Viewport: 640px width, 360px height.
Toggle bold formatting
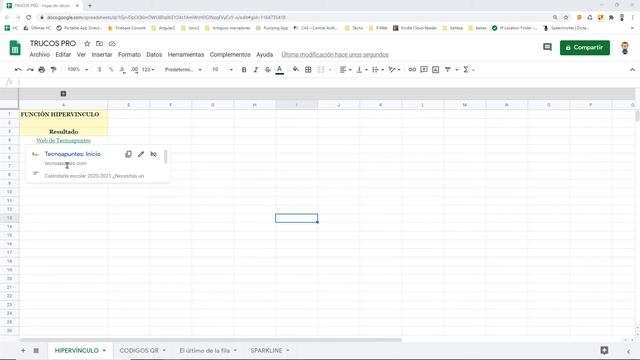click(x=244, y=70)
